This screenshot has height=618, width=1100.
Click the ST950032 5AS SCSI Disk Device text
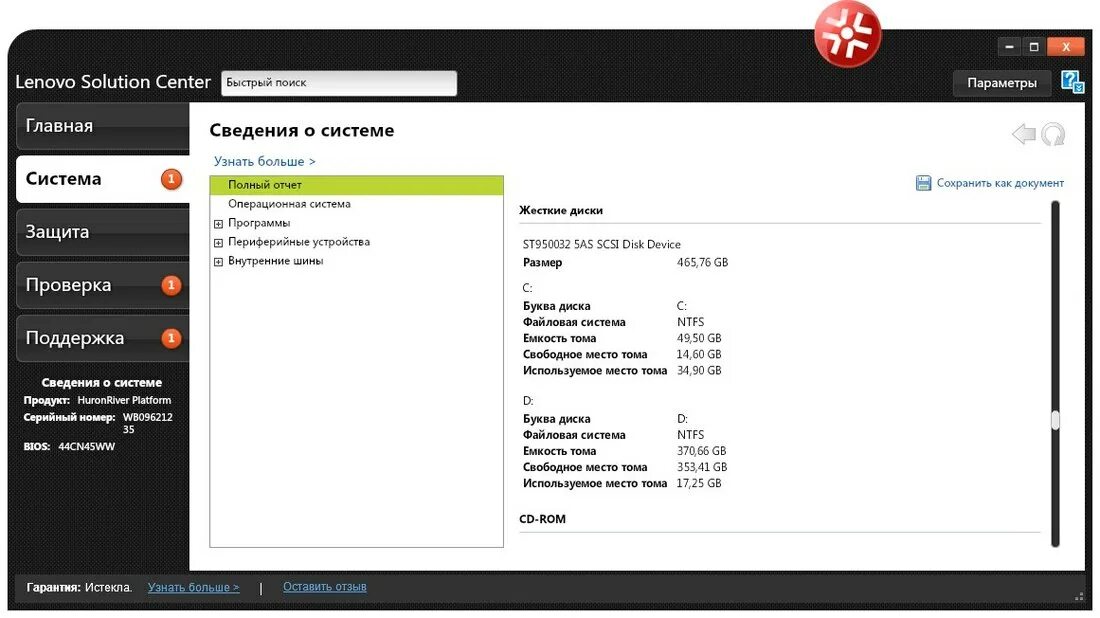[602, 244]
